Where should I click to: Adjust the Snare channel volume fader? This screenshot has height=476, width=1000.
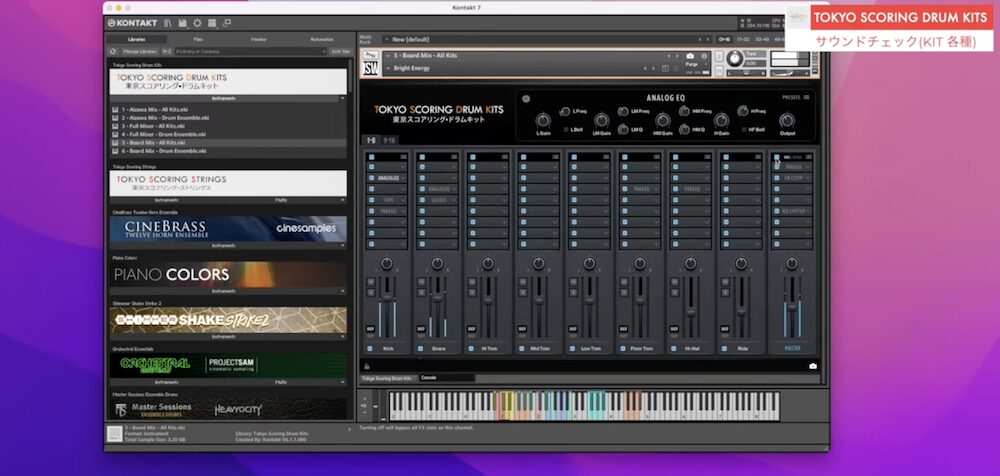tap(438, 298)
